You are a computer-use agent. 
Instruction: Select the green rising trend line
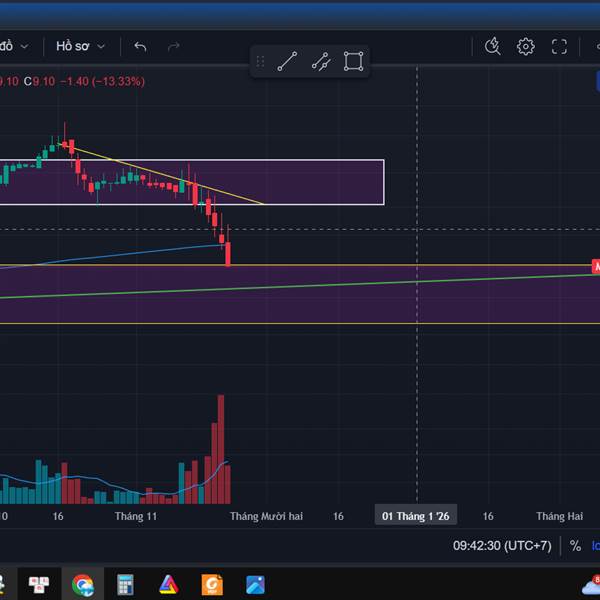(x=300, y=286)
